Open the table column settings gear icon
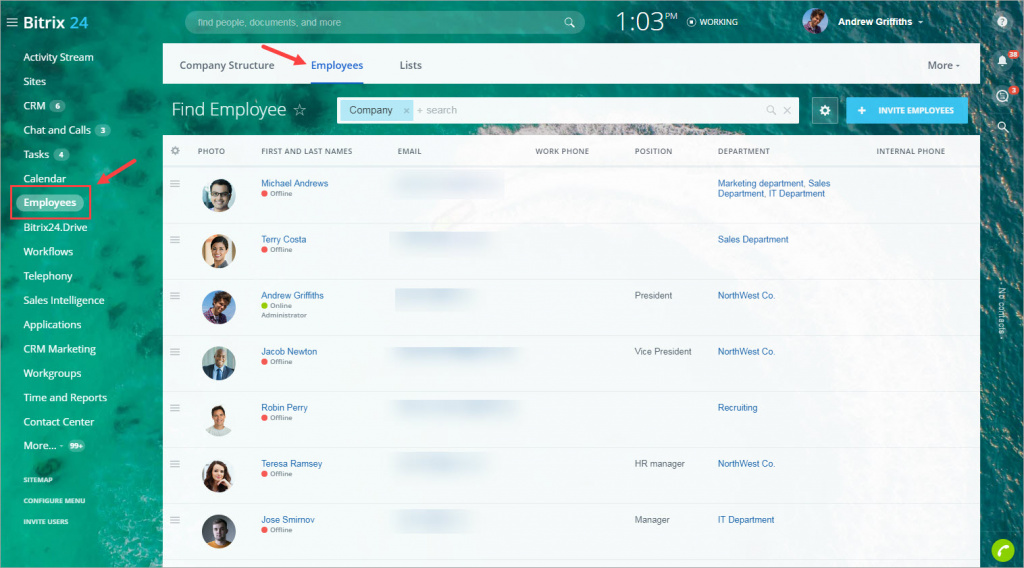Image resolution: width=1024 pixels, height=568 pixels. pyautogui.click(x=175, y=151)
